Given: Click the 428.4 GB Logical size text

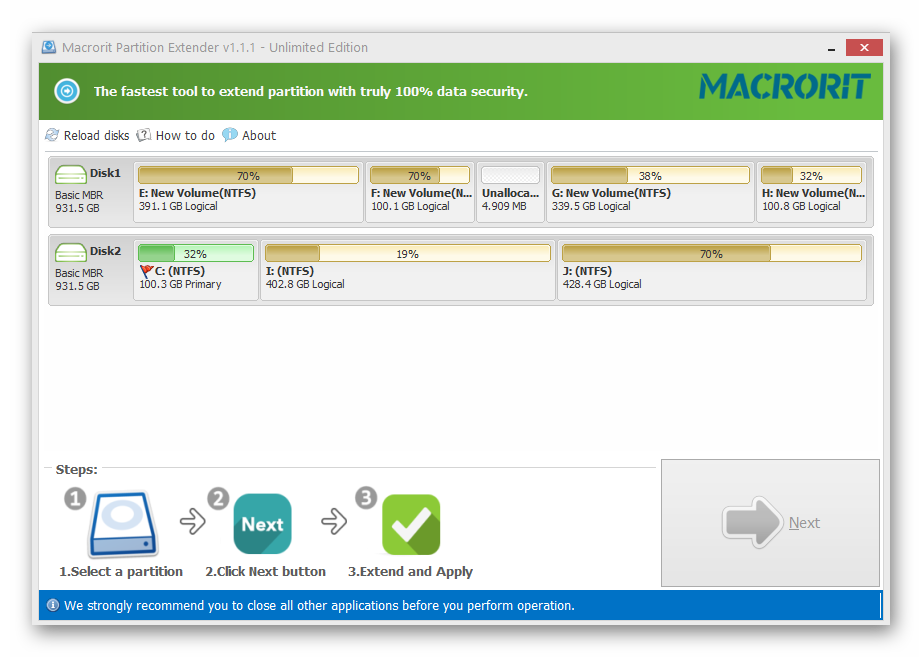Looking at the screenshot, I should (x=602, y=284).
